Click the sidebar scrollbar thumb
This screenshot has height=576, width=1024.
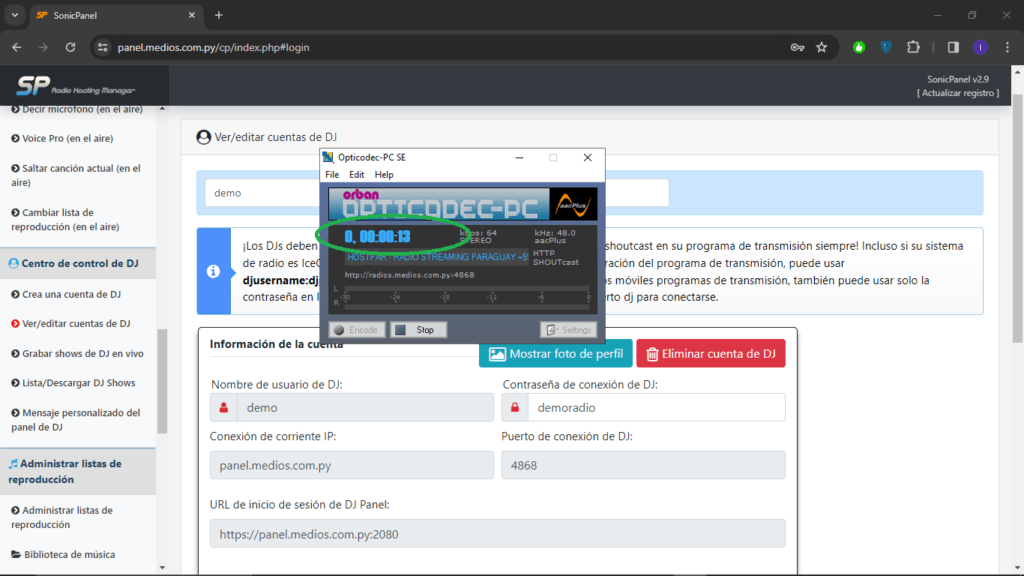pos(162,381)
